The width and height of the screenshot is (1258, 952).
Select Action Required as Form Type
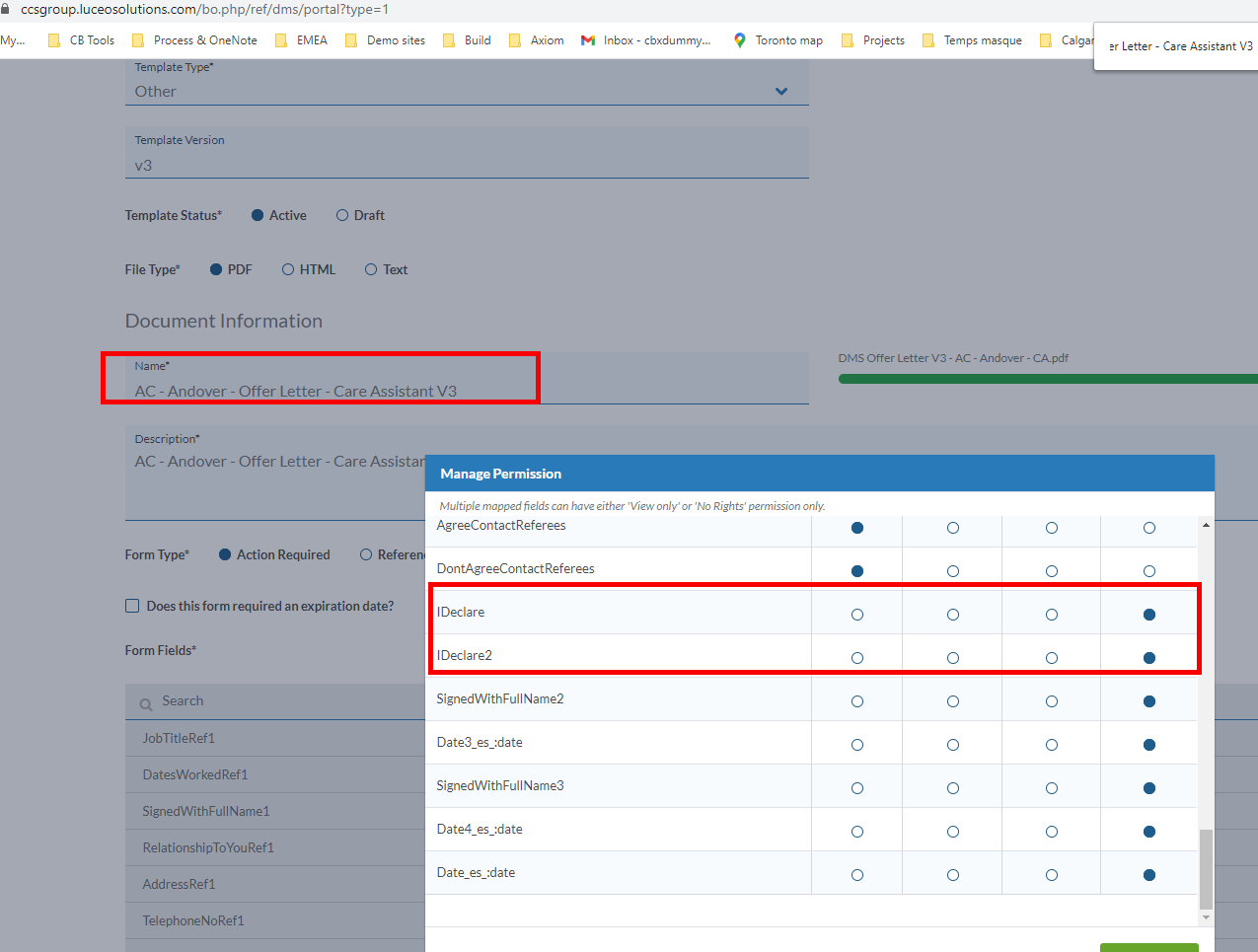pos(225,554)
